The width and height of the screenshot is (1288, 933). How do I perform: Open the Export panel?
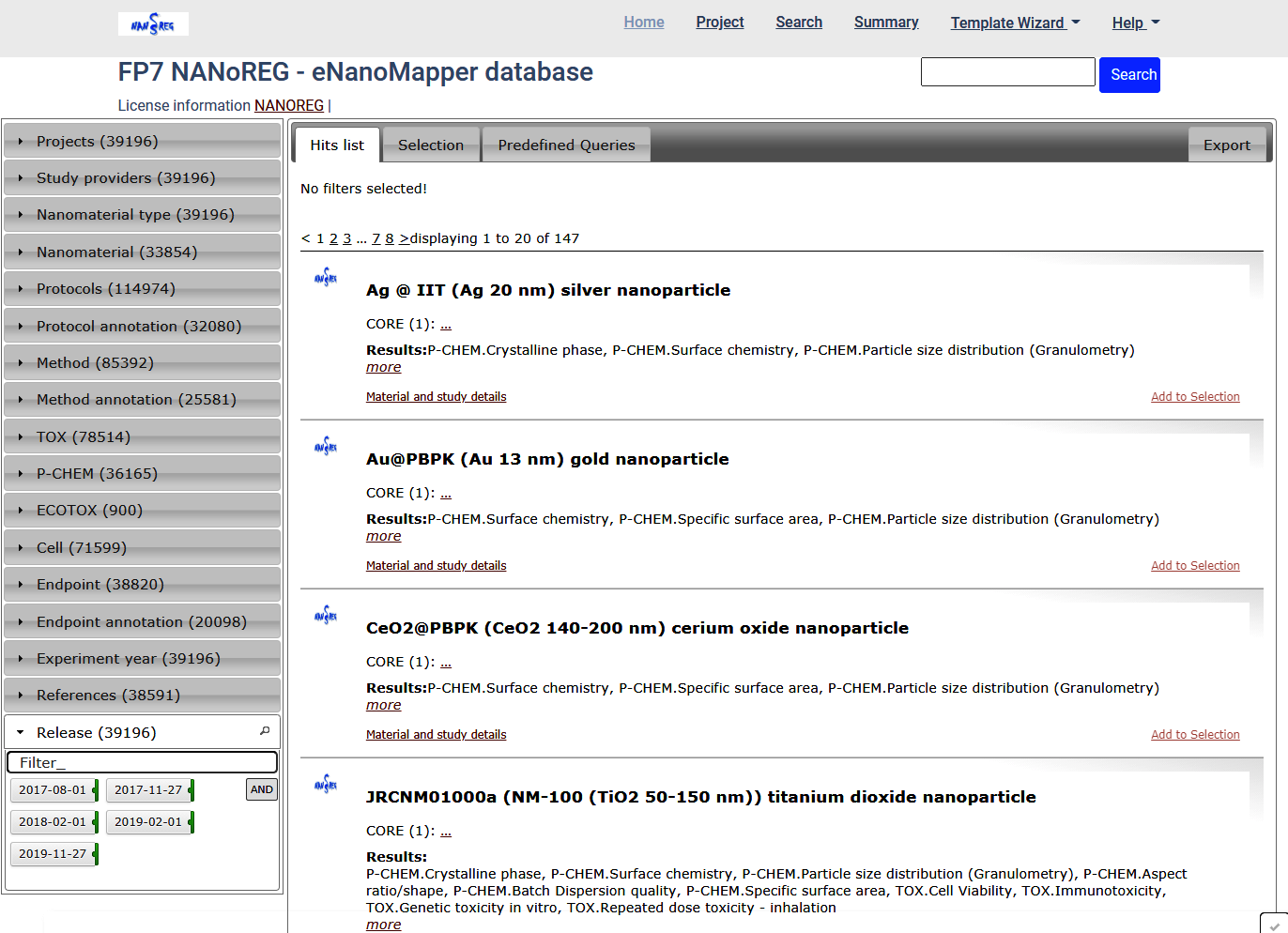click(1226, 145)
